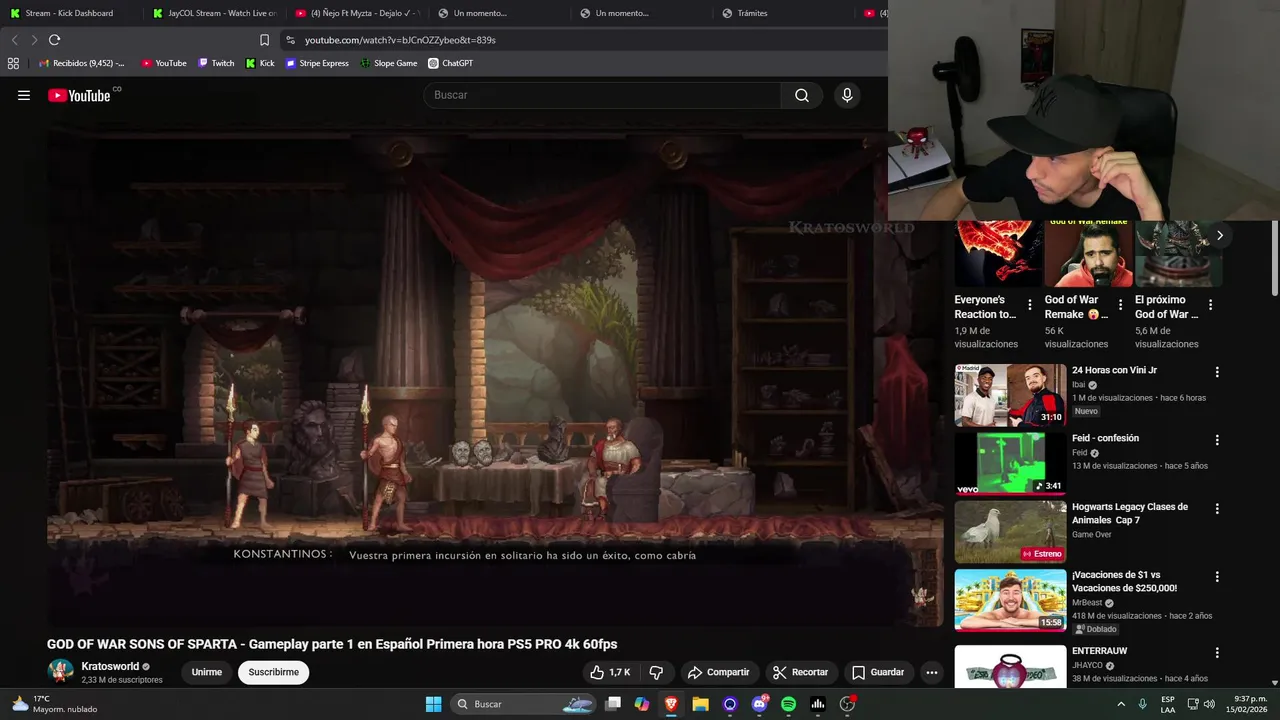Viewport: 1280px width, 720px height.
Task: Go back with the browser back arrow
Action: pos(14,40)
